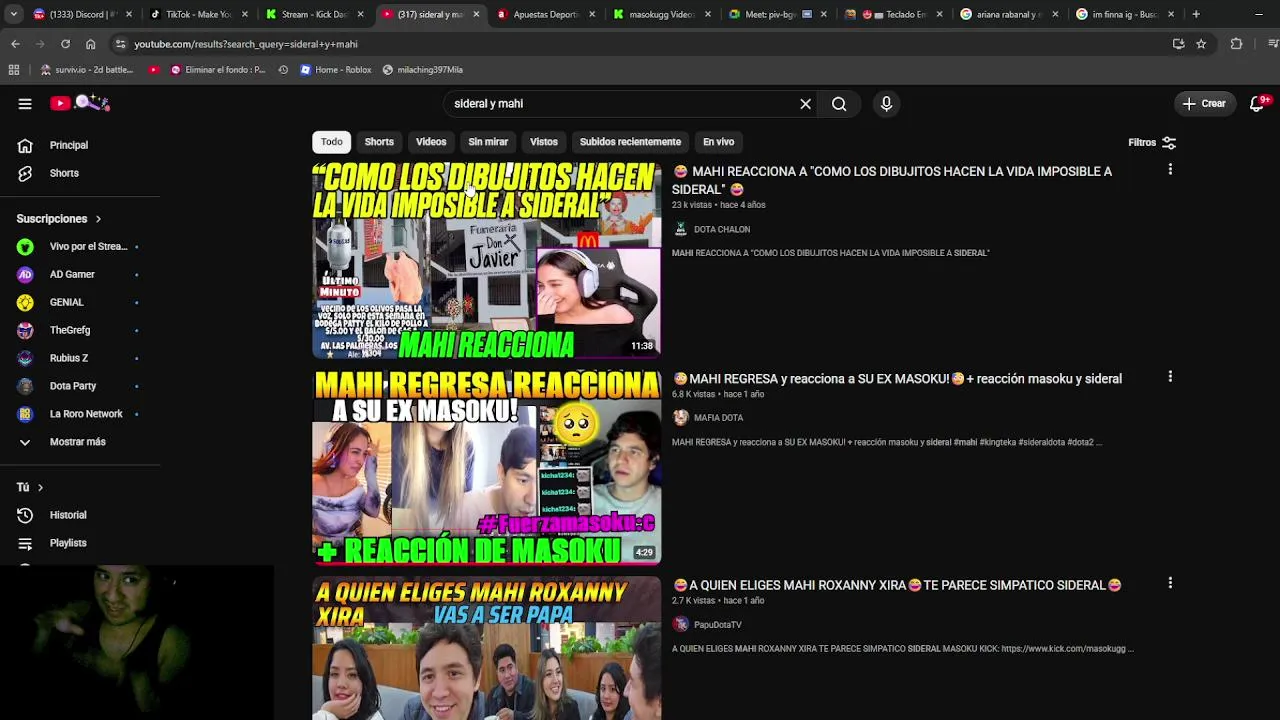Reload the page

point(65,44)
